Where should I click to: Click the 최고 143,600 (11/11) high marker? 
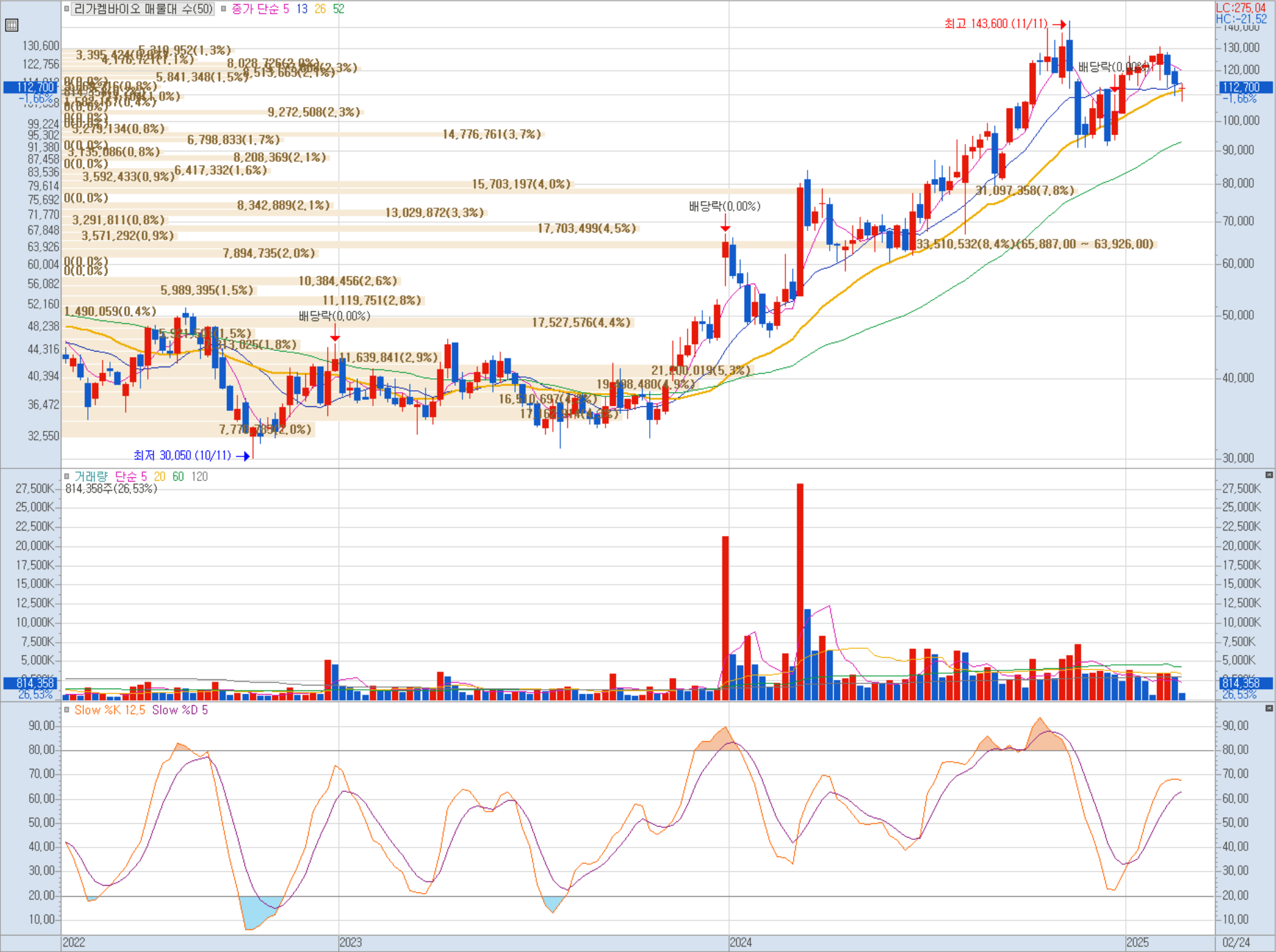click(x=996, y=24)
